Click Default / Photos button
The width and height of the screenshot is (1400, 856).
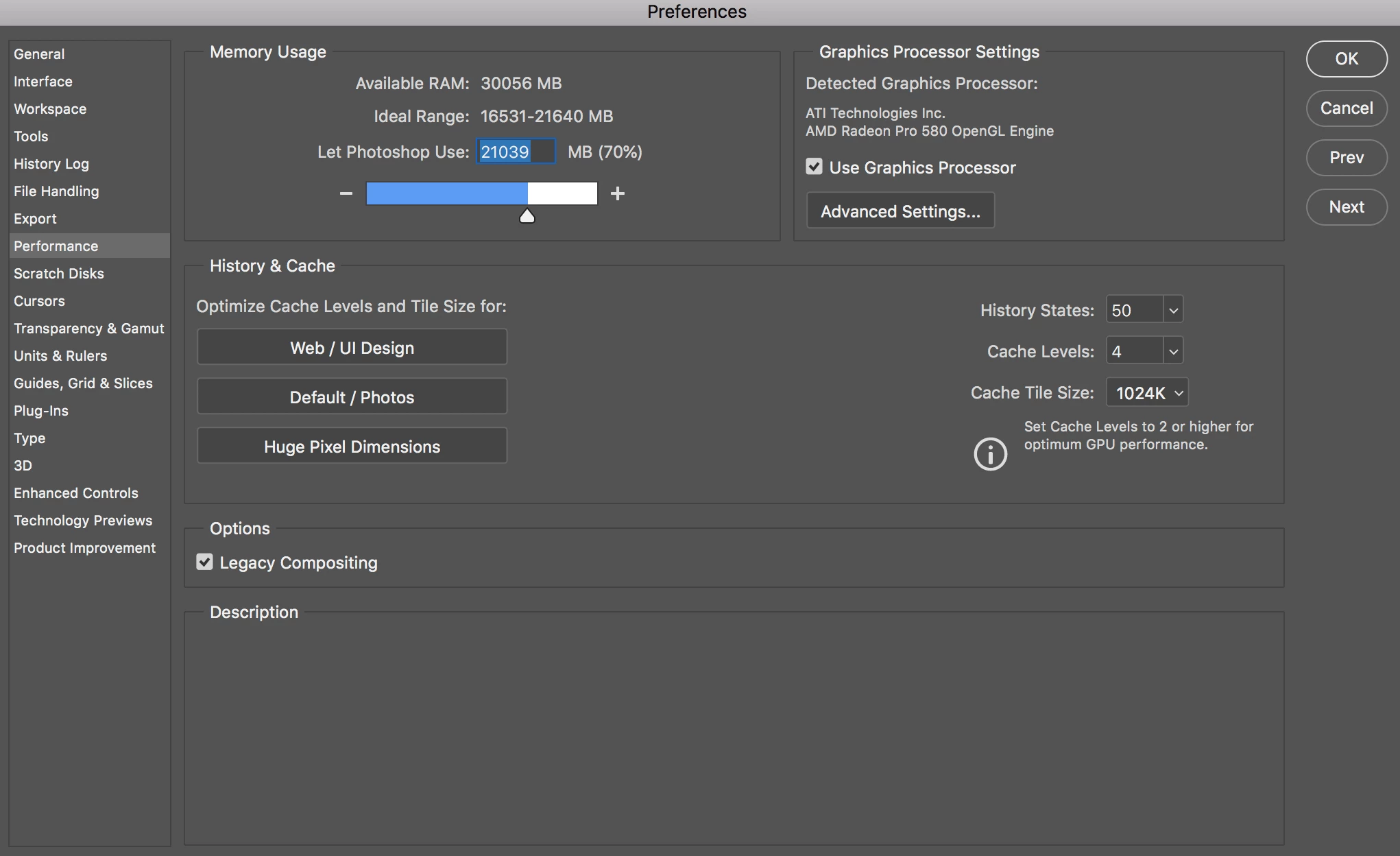point(352,397)
